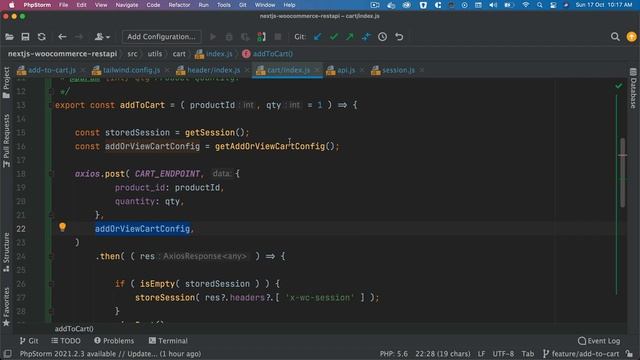
Task: Collapse the .then callback fold on line 24
Action: (51, 256)
